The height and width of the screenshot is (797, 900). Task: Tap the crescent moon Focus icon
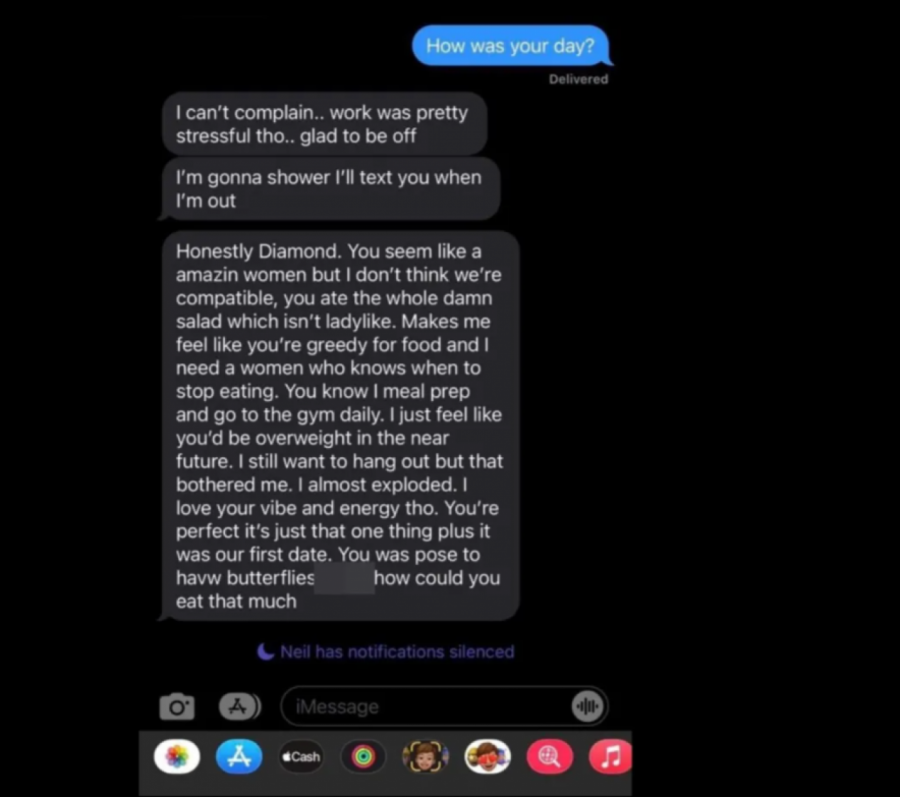click(x=266, y=652)
